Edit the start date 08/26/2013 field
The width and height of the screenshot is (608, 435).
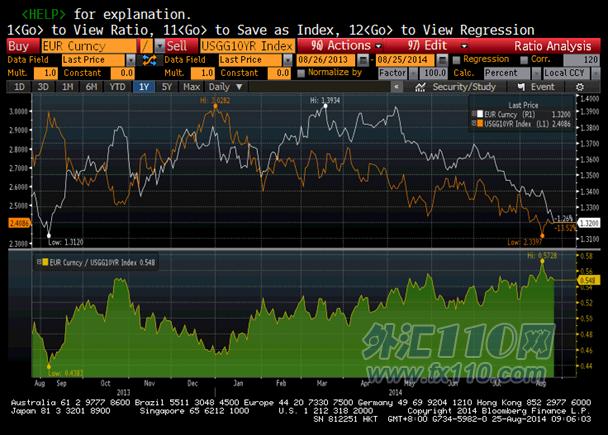[326, 60]
